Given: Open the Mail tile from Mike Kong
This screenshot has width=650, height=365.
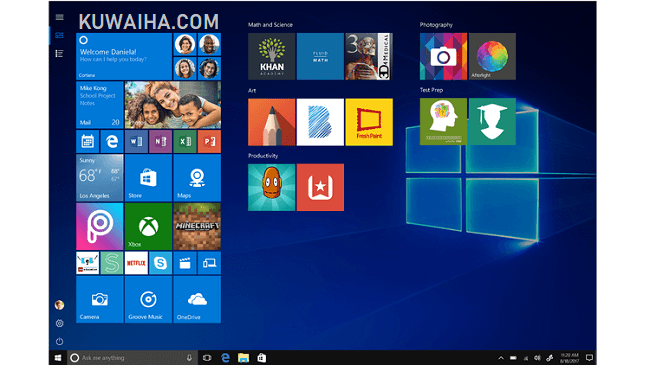Looking at the screenshot, I should (x=99, y=105).
